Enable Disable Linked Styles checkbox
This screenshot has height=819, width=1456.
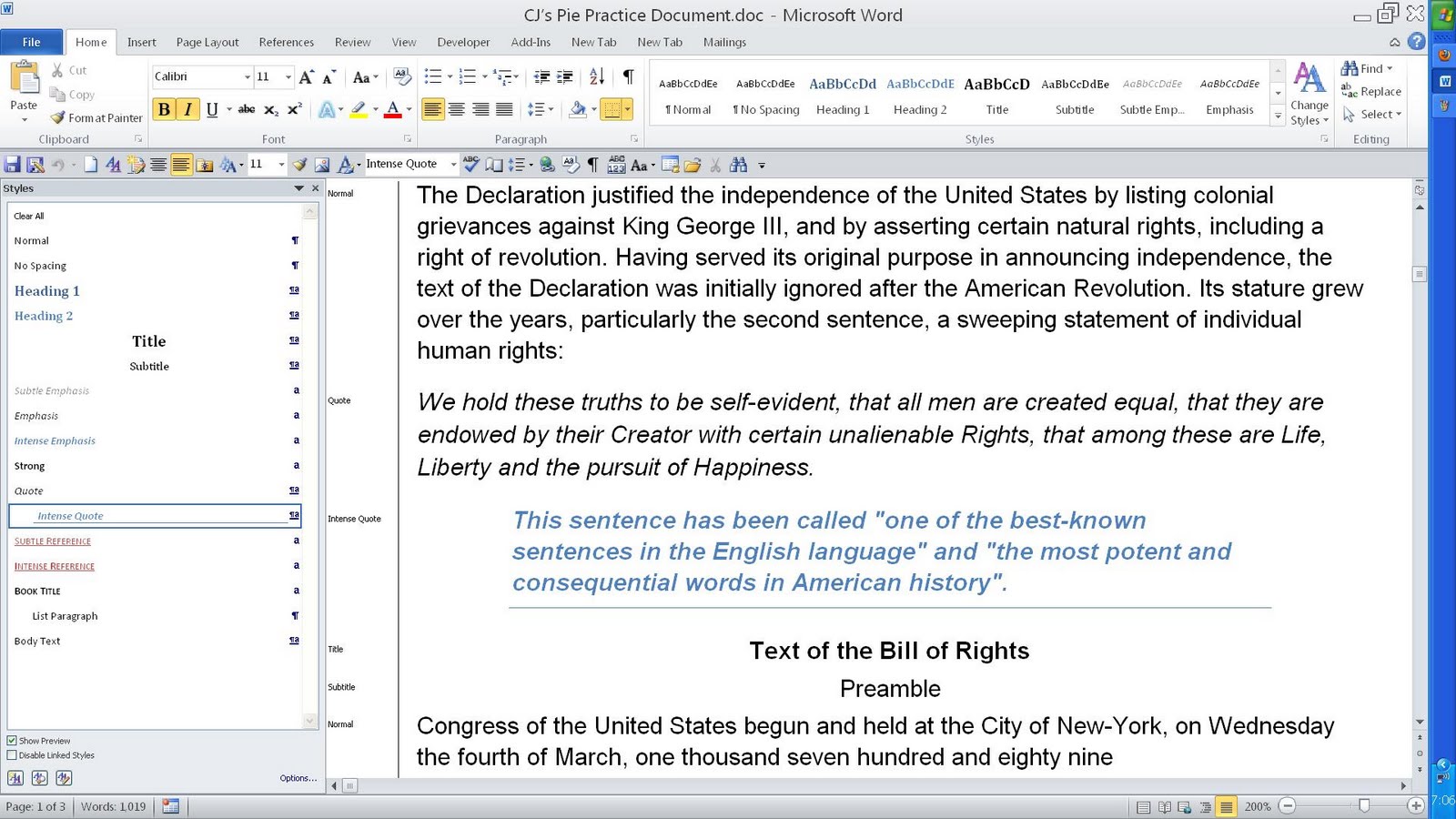point(12,755)
